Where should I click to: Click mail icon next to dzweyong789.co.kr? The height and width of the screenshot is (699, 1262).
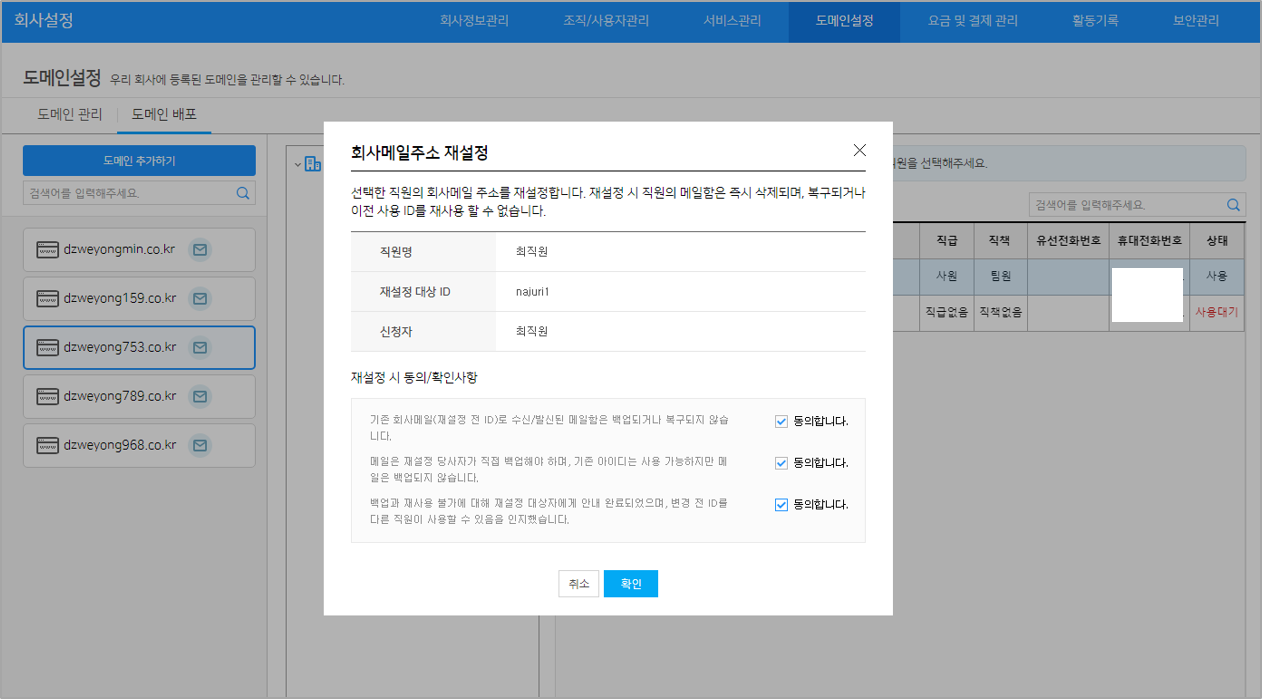pyautogui.click(x=200, y=397)
